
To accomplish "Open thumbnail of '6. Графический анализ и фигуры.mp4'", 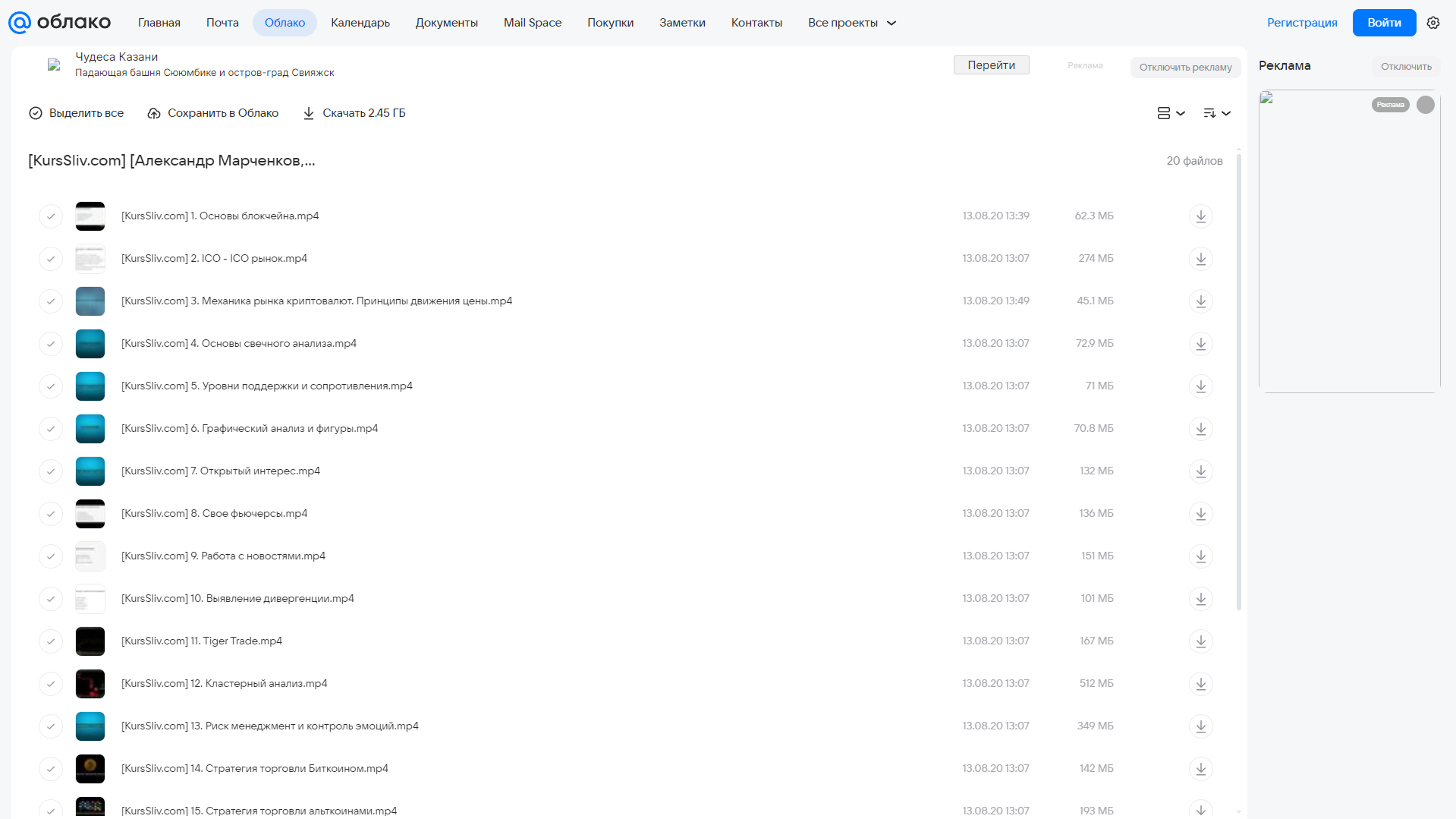I will 90,429.
